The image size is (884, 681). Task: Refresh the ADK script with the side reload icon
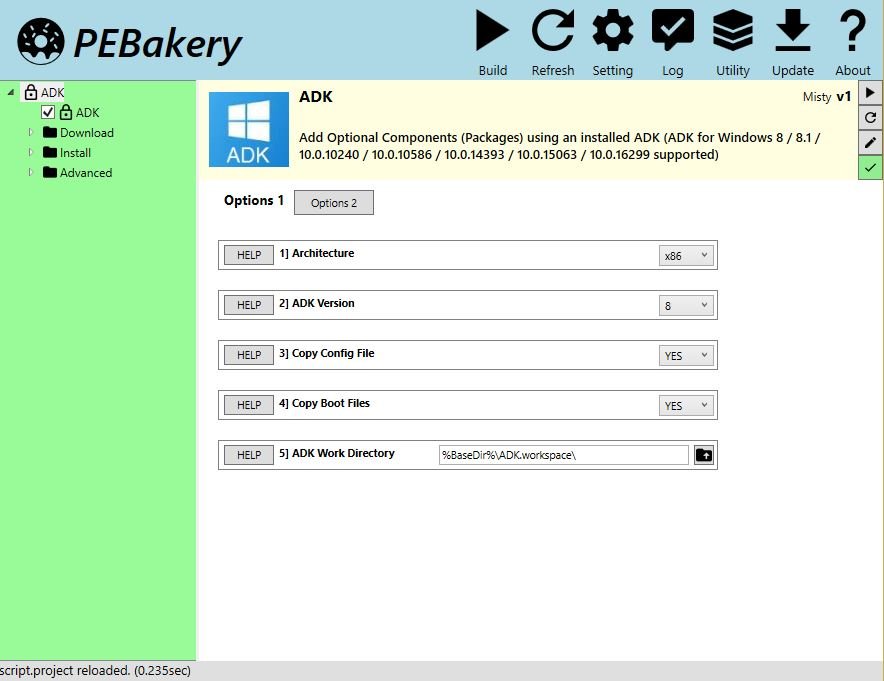pyautogui.click(x=870, y=117)
